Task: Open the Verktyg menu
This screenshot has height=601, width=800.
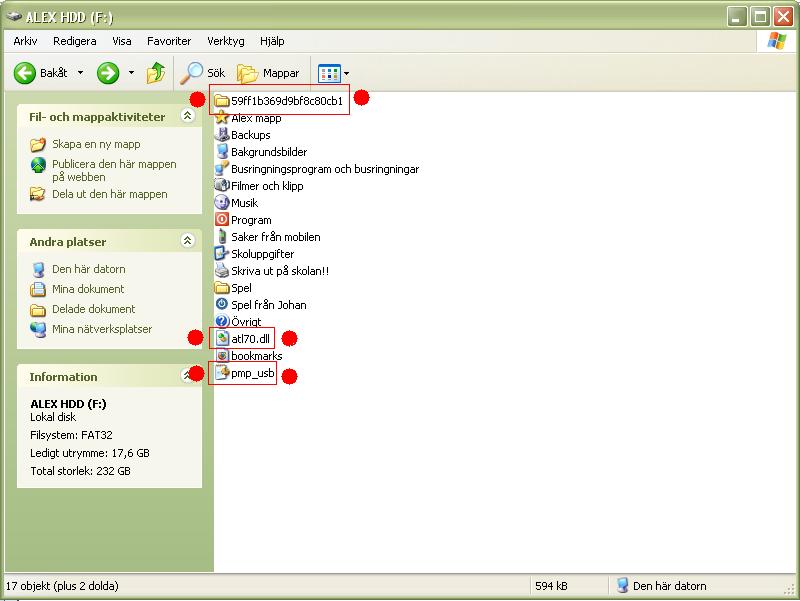Action: pos(226,41)
